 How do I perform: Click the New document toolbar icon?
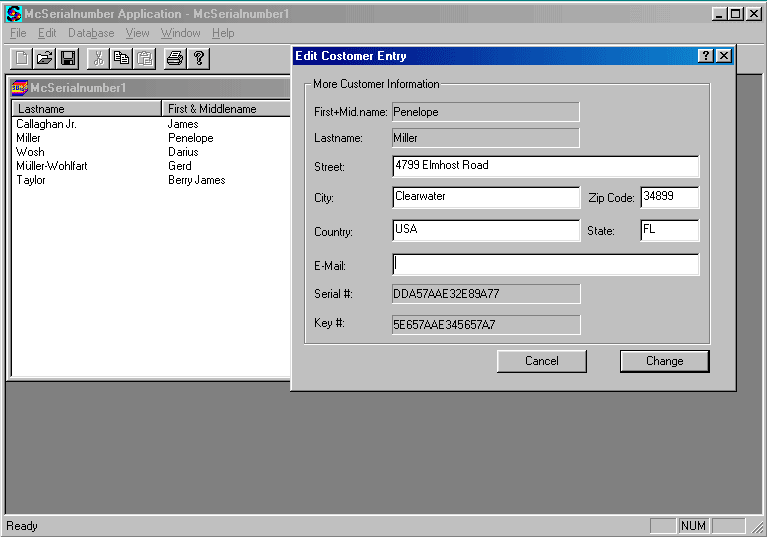21,58
